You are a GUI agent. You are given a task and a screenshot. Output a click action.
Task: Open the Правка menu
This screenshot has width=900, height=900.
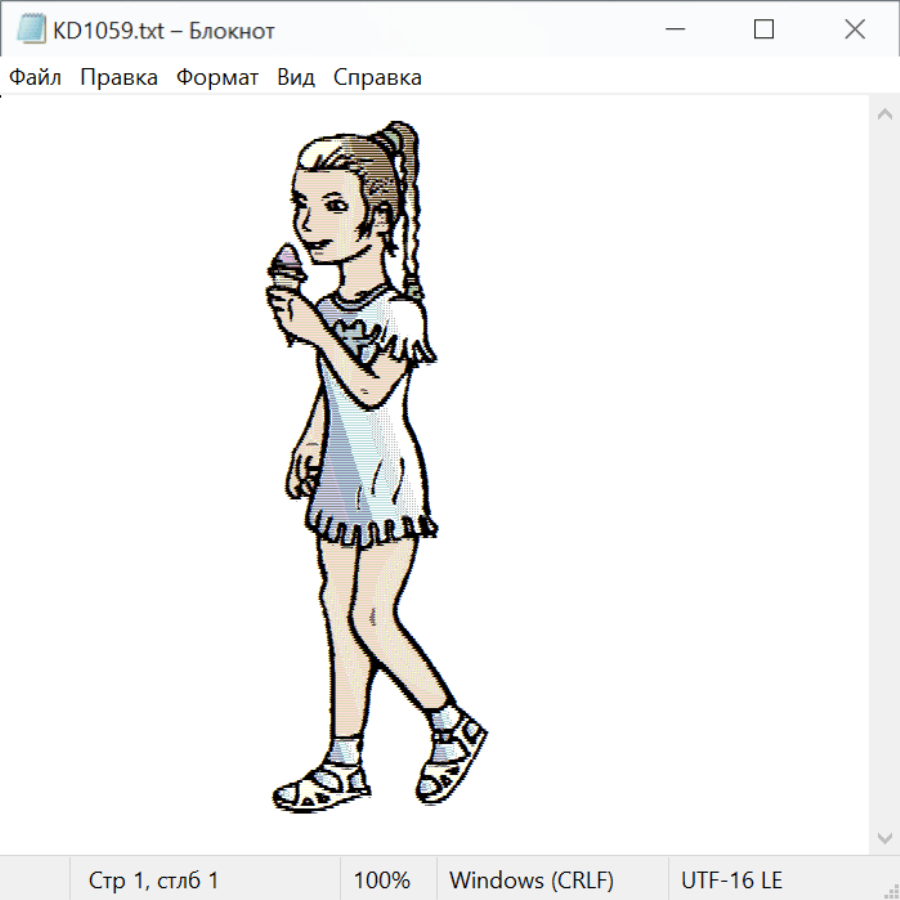(118, 77)
